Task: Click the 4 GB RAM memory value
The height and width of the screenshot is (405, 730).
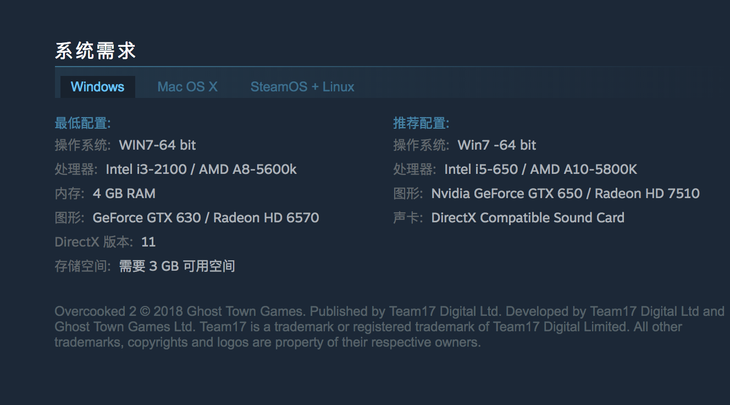Action: [124, 194]
